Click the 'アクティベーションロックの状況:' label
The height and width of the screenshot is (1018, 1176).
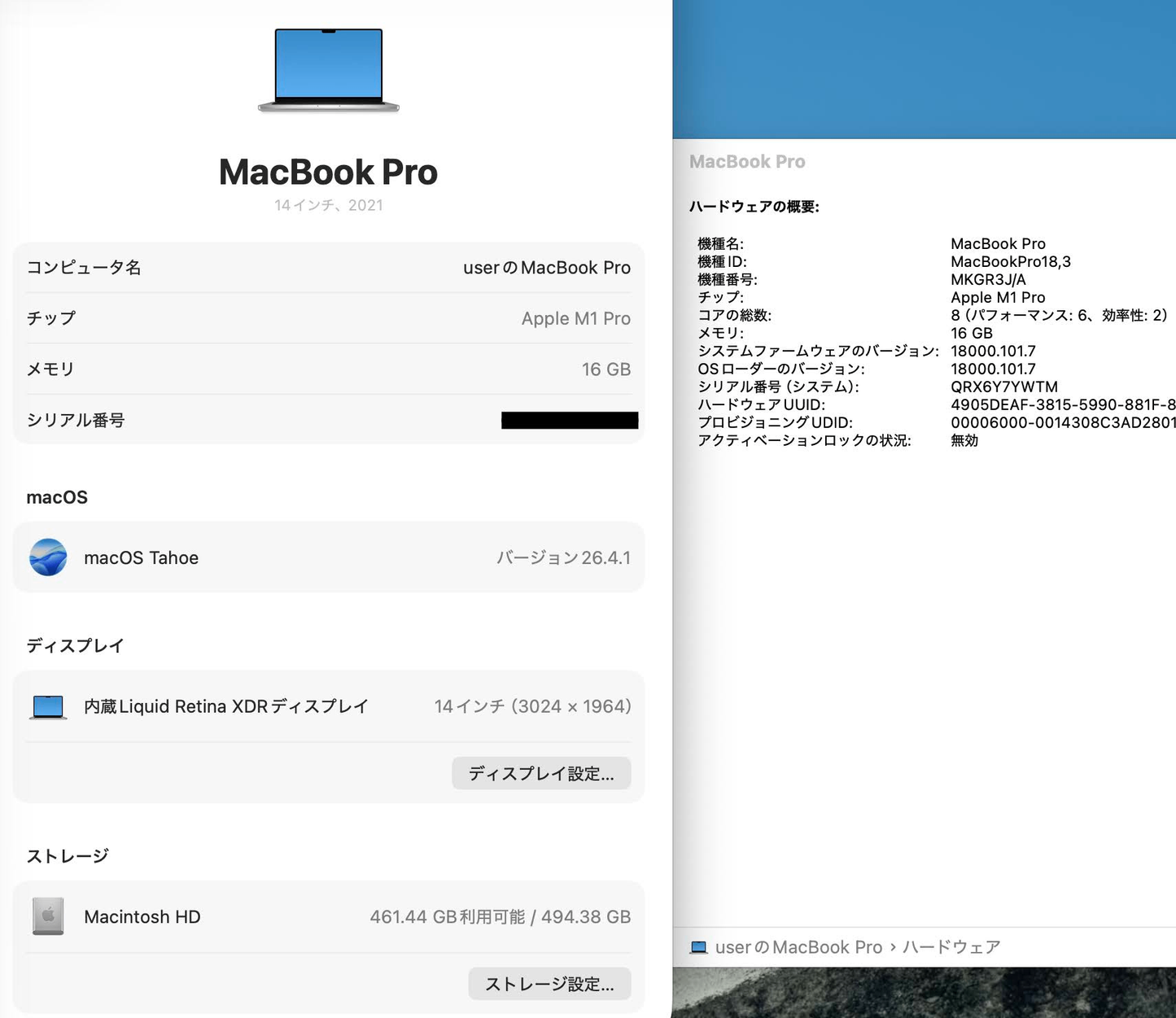804,441
